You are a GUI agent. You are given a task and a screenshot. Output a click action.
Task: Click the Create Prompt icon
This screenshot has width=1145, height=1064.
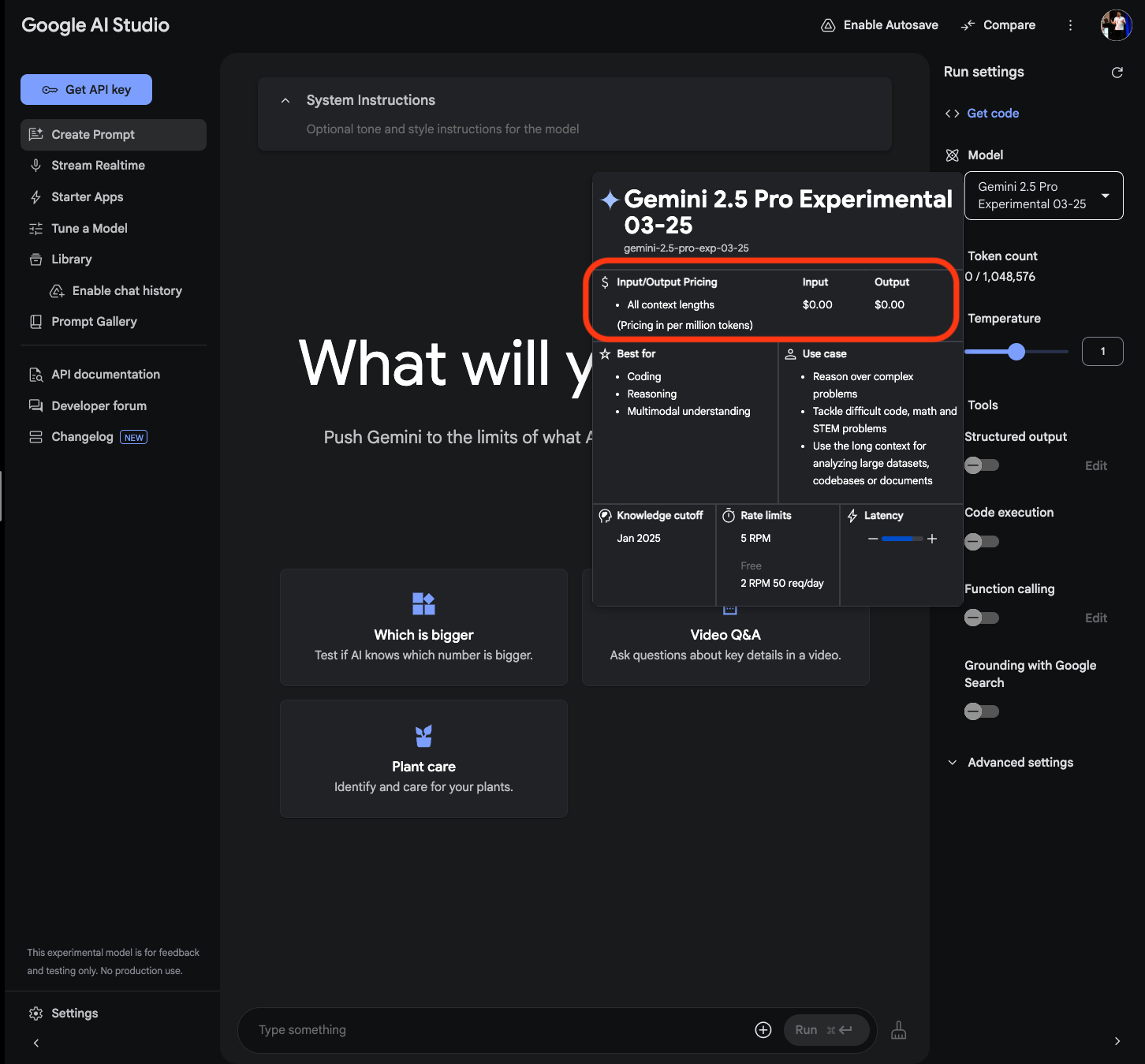click(x=36, y=135)
